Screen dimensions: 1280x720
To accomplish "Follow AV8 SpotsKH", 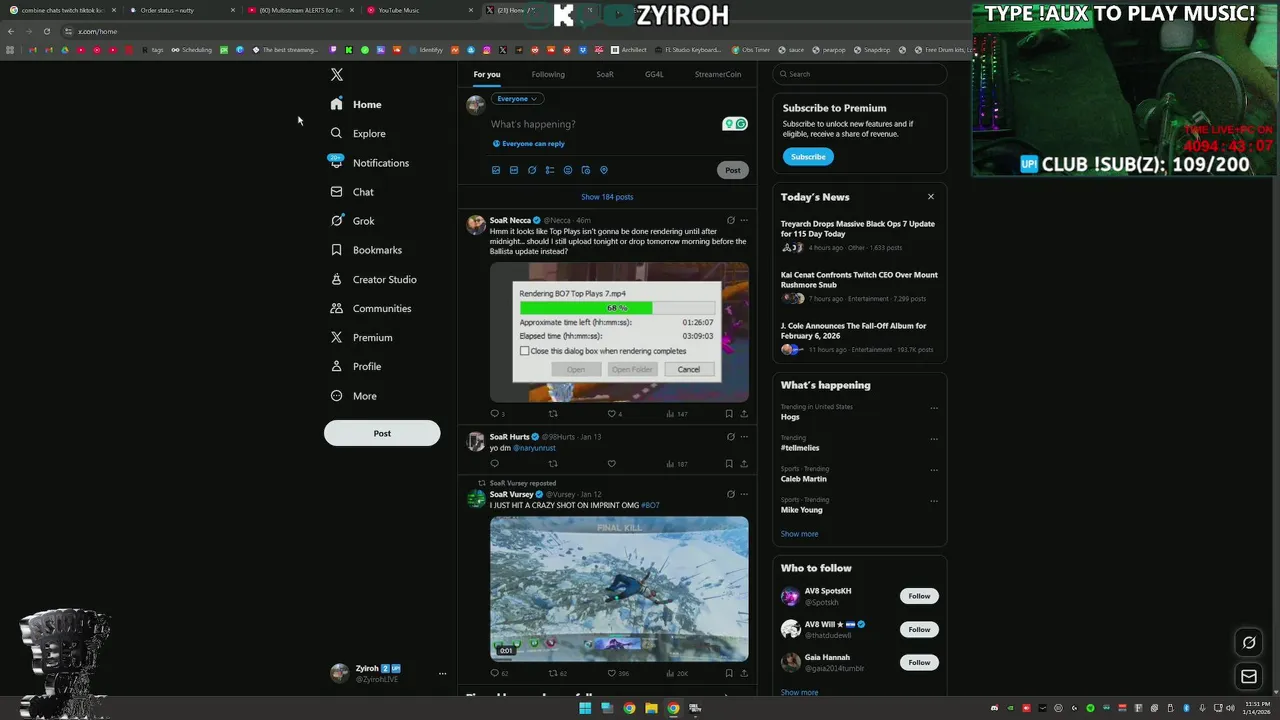I will point(919,596).
